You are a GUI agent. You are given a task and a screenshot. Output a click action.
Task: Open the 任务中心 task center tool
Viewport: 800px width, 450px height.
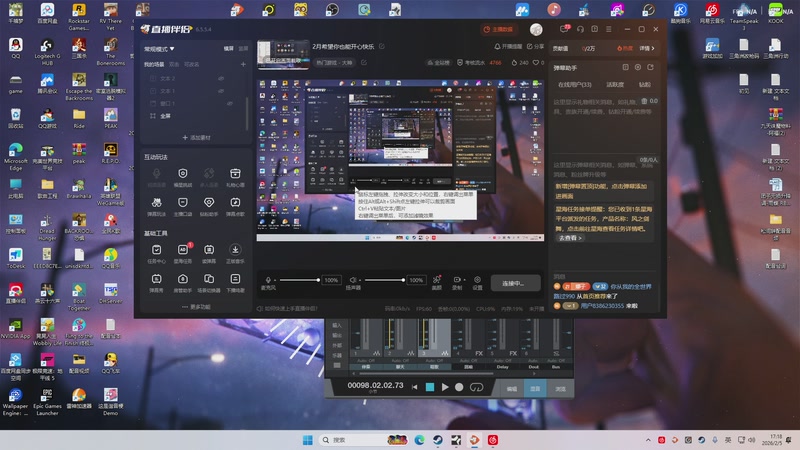(157, 251)
